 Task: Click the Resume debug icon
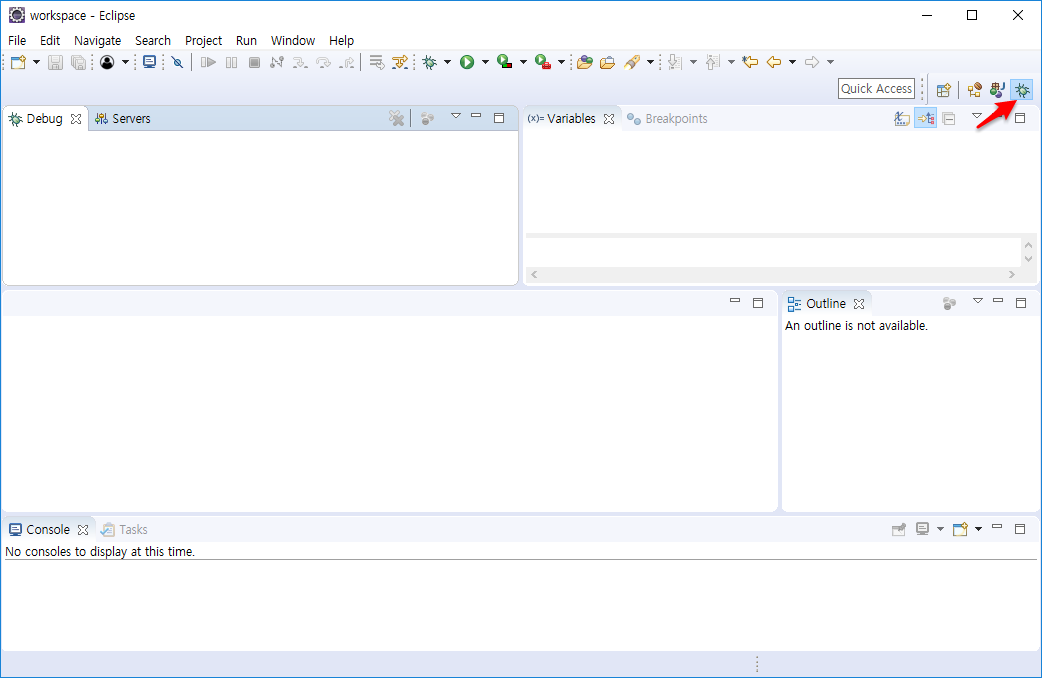click(x=209, y=62)
